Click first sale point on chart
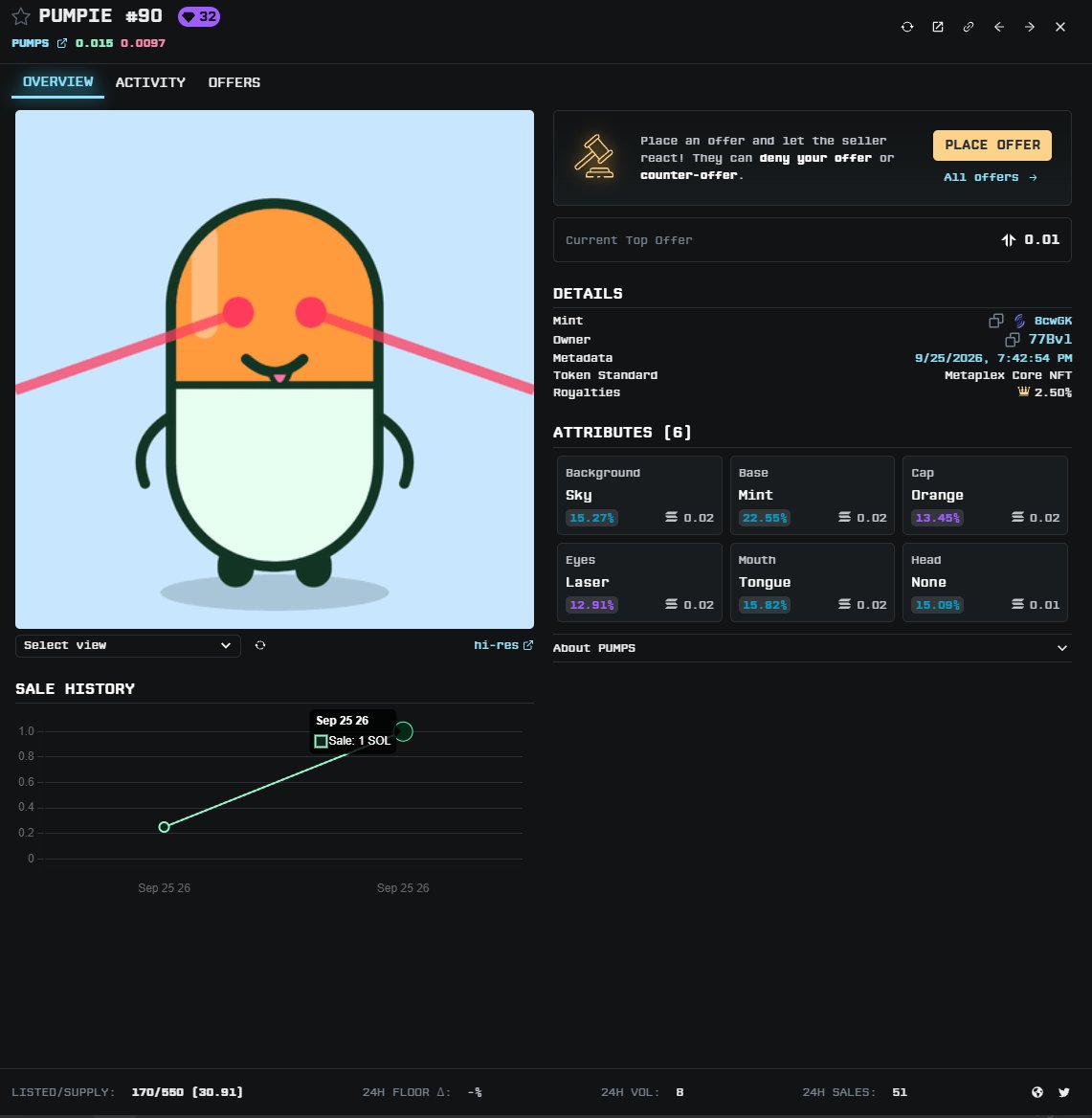This screenshot has width=1092, height=1118. coord(164,827)
